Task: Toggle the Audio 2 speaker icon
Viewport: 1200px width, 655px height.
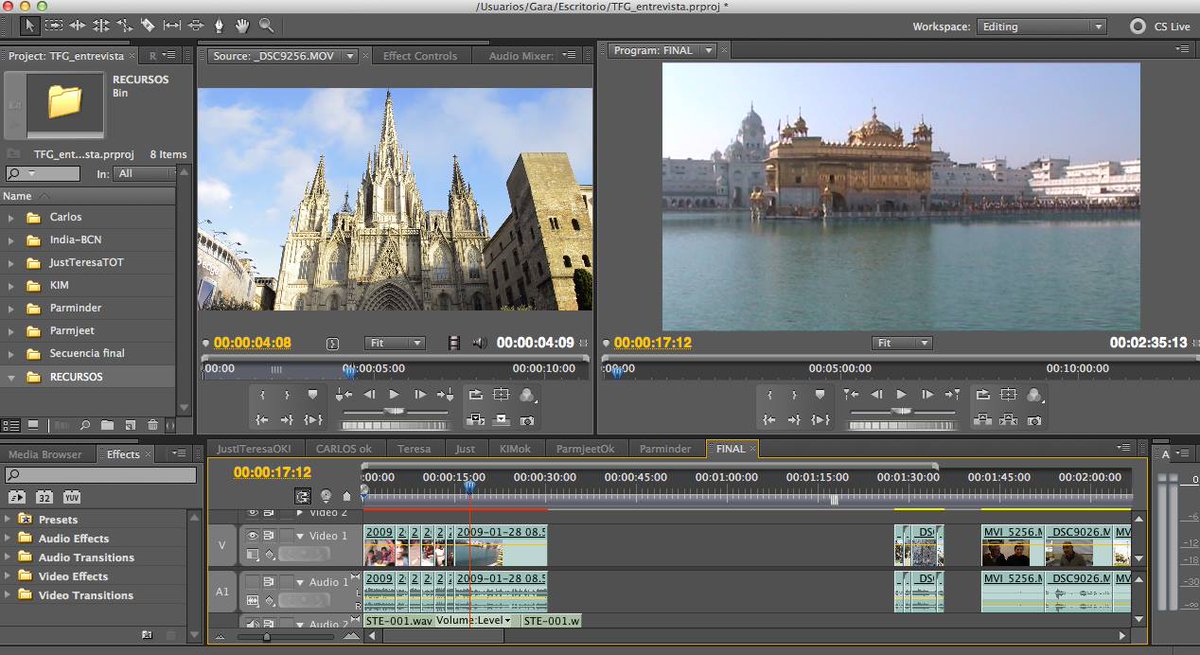Action: pos(251,622)
